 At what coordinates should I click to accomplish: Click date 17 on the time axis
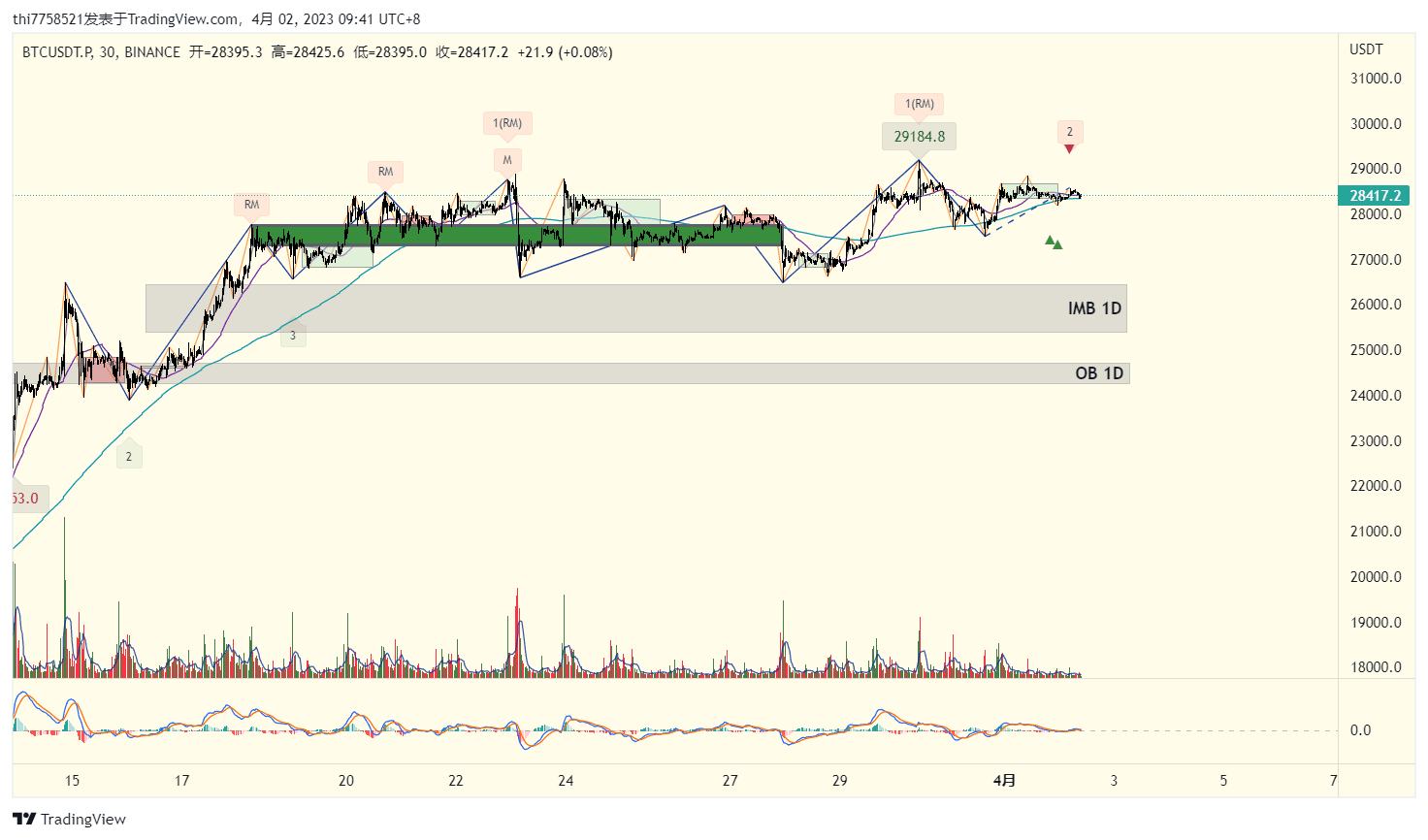click(181, 780)
